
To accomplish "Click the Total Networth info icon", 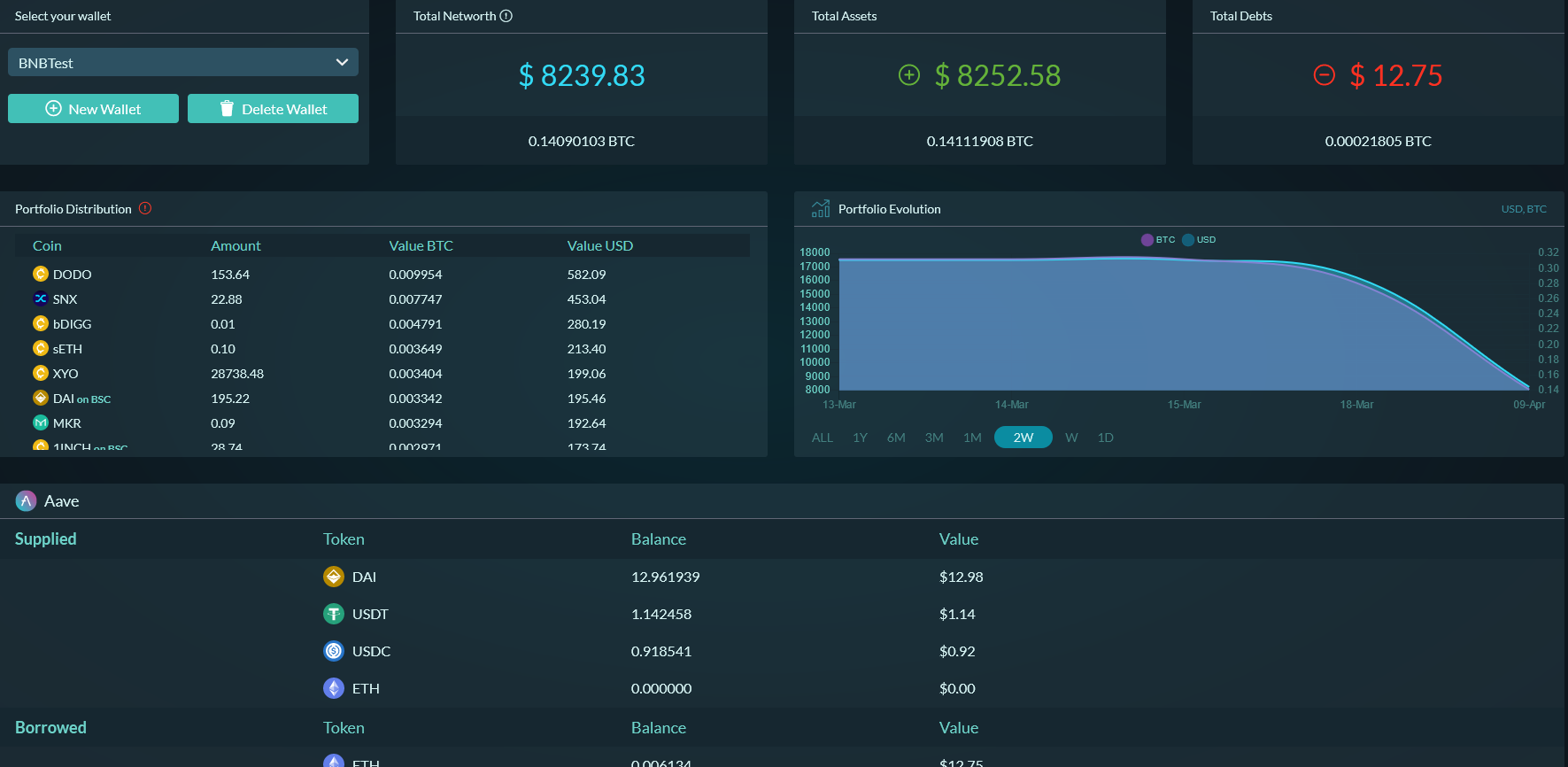I will click(506, 16).
